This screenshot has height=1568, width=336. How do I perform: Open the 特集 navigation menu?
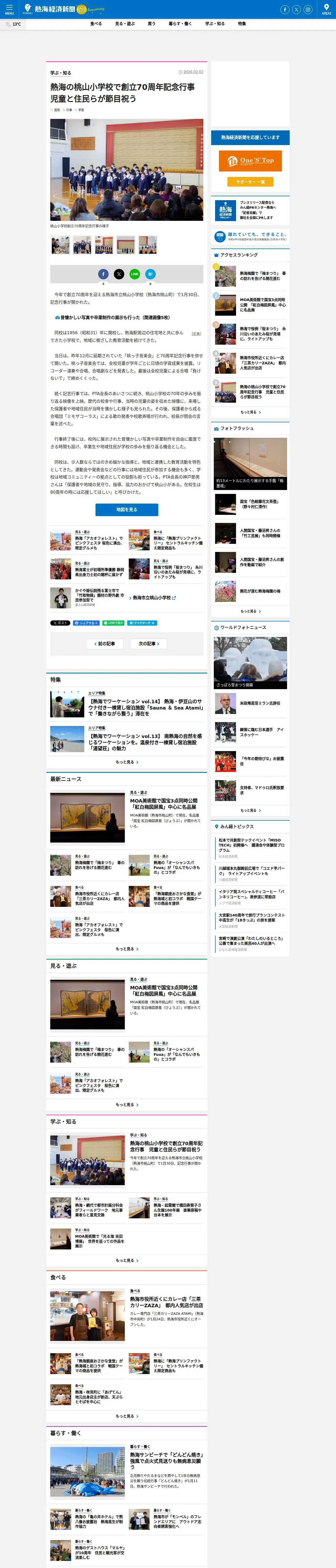tap(242, 24)
